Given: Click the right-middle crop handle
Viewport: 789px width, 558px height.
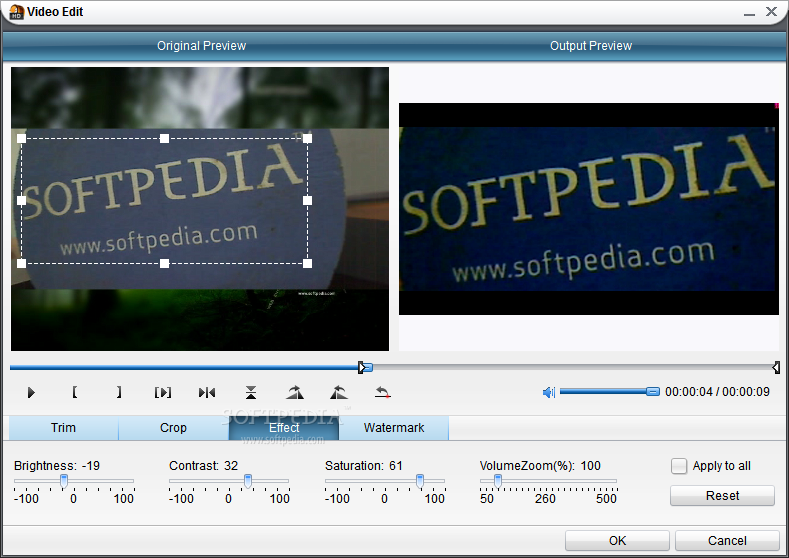Looking at the screenshot, I should [x=307, y=201].
